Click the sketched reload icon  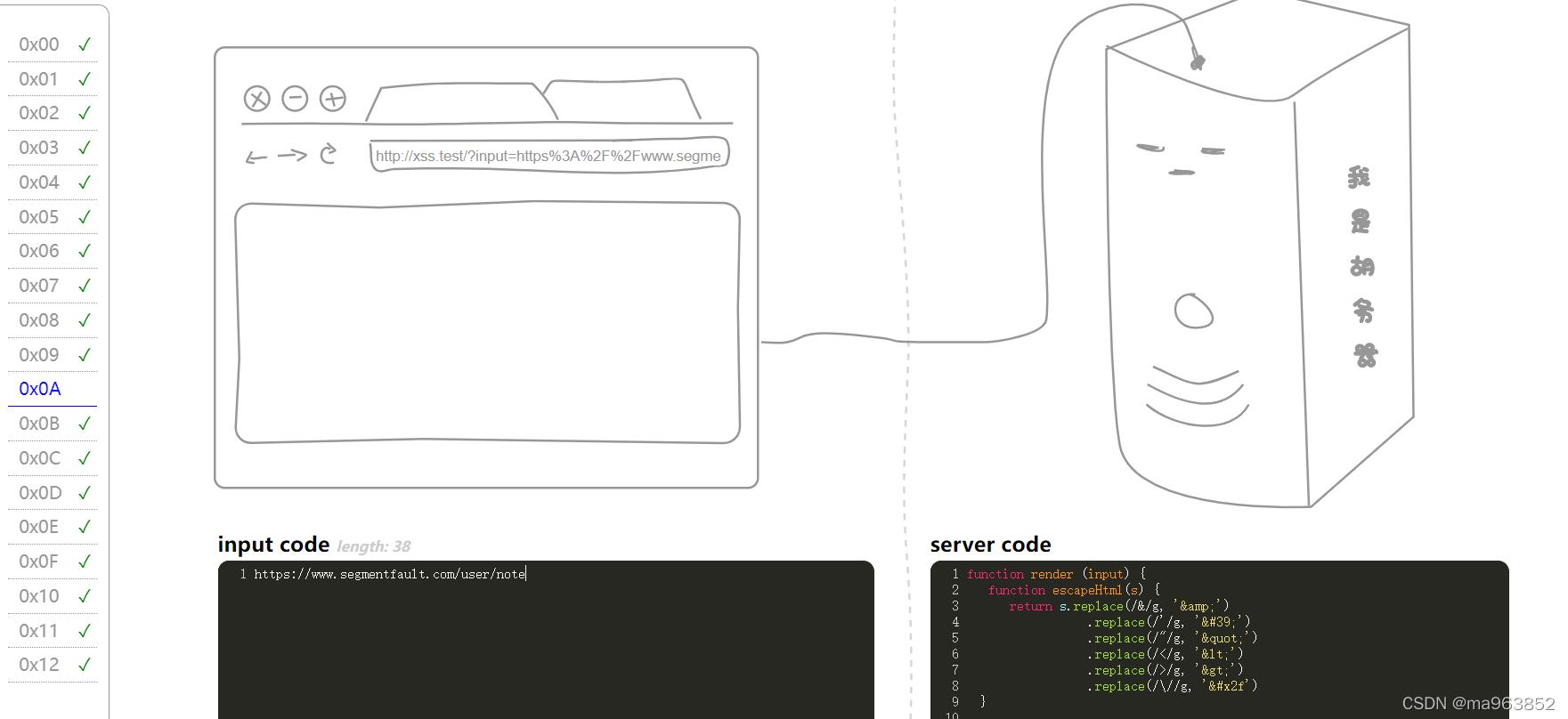tap(329, 154)
